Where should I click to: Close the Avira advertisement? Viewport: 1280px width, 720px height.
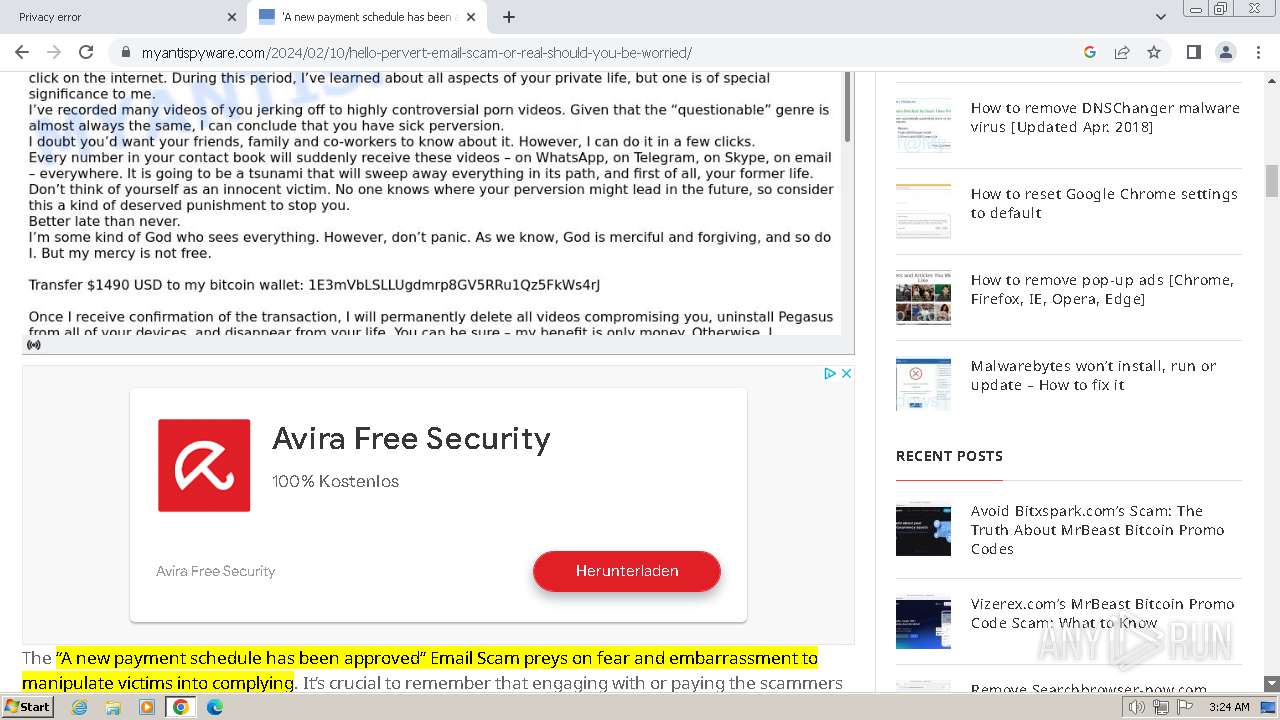pyautogui.click(x=845, y=373)
